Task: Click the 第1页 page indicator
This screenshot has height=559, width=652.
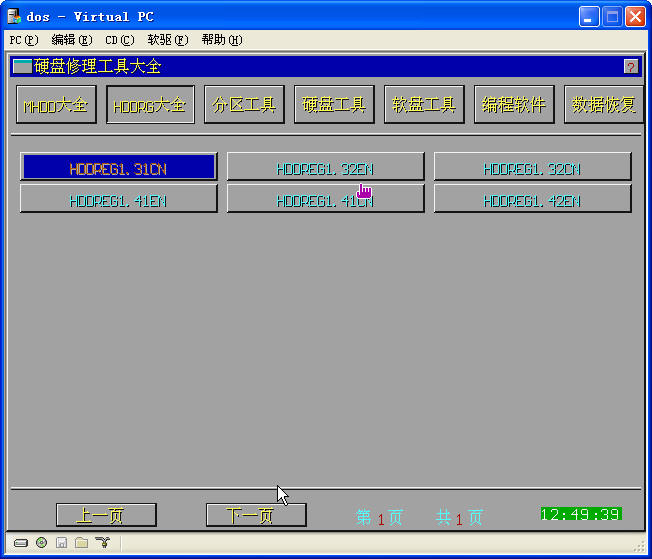Action: coord(380,518)
